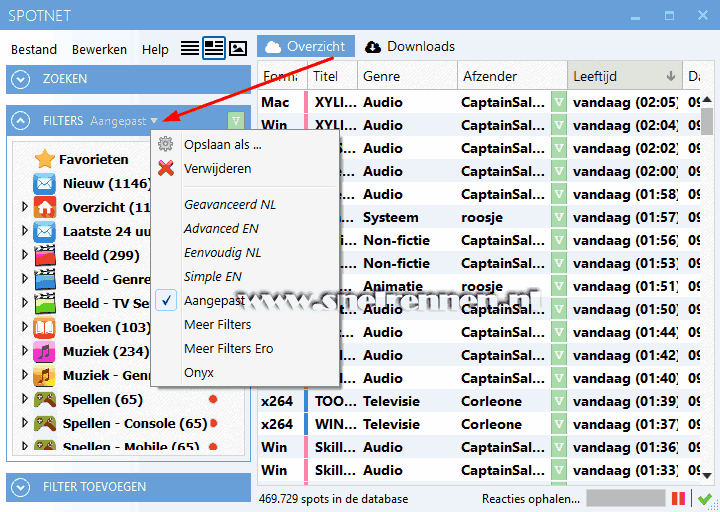Image resolution: width=720 pixels, height=512 pixels.
Task: Click the green filter funnel icon in FILTERS header
Action: (236, 121)
